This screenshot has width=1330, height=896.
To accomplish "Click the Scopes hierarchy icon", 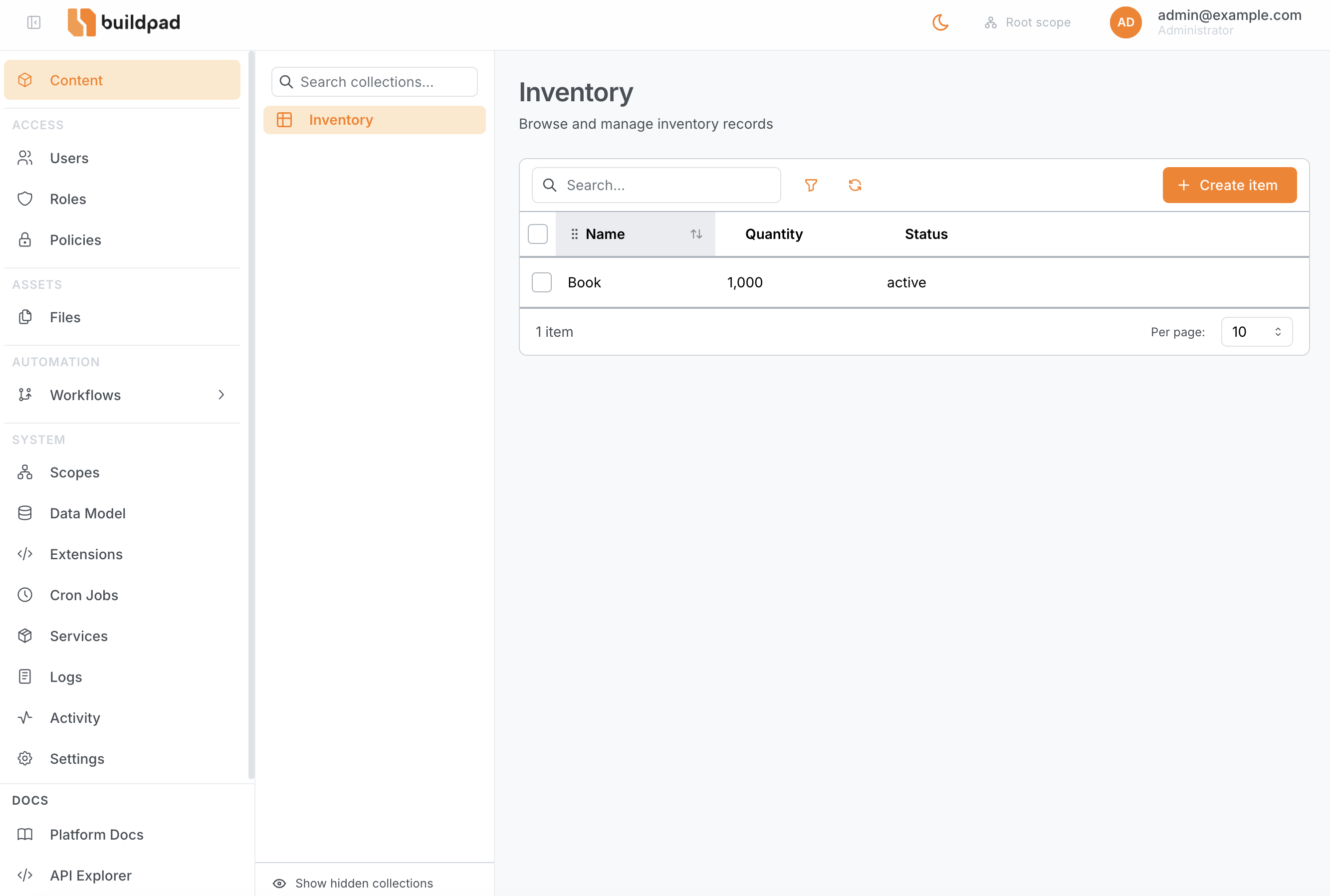I will click(x=24, y=472).
